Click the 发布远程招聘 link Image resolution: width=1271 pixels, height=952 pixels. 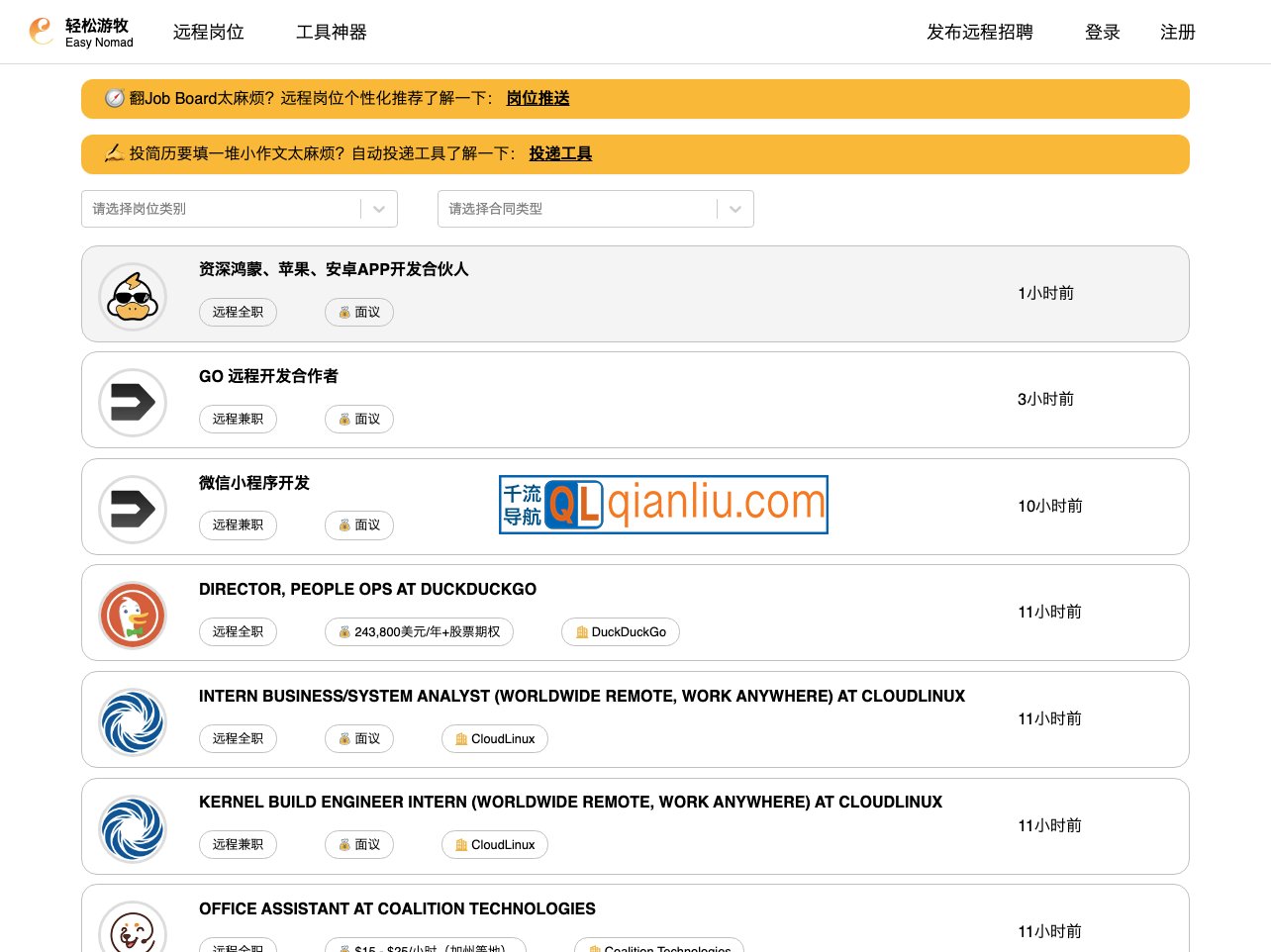[979, 32]
